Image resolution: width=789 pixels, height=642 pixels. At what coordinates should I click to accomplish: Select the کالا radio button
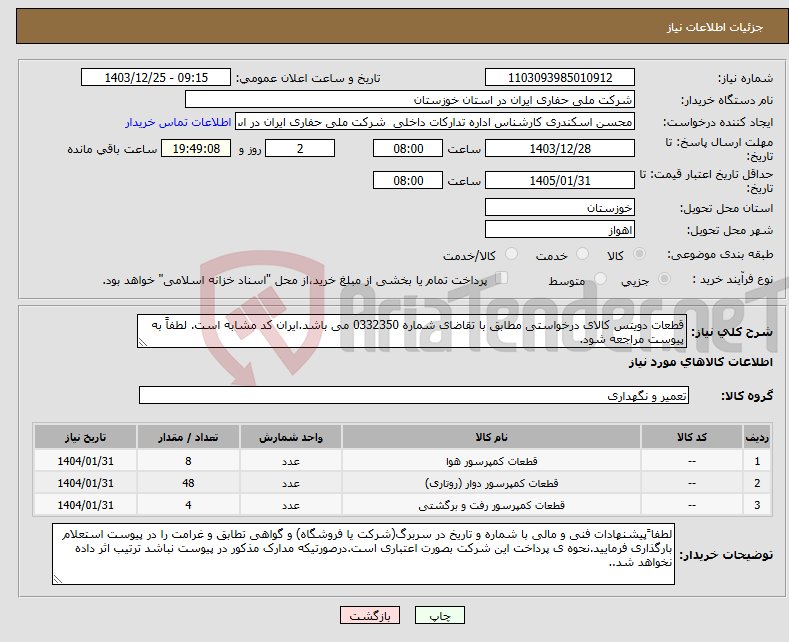click(x=639, y=254)
